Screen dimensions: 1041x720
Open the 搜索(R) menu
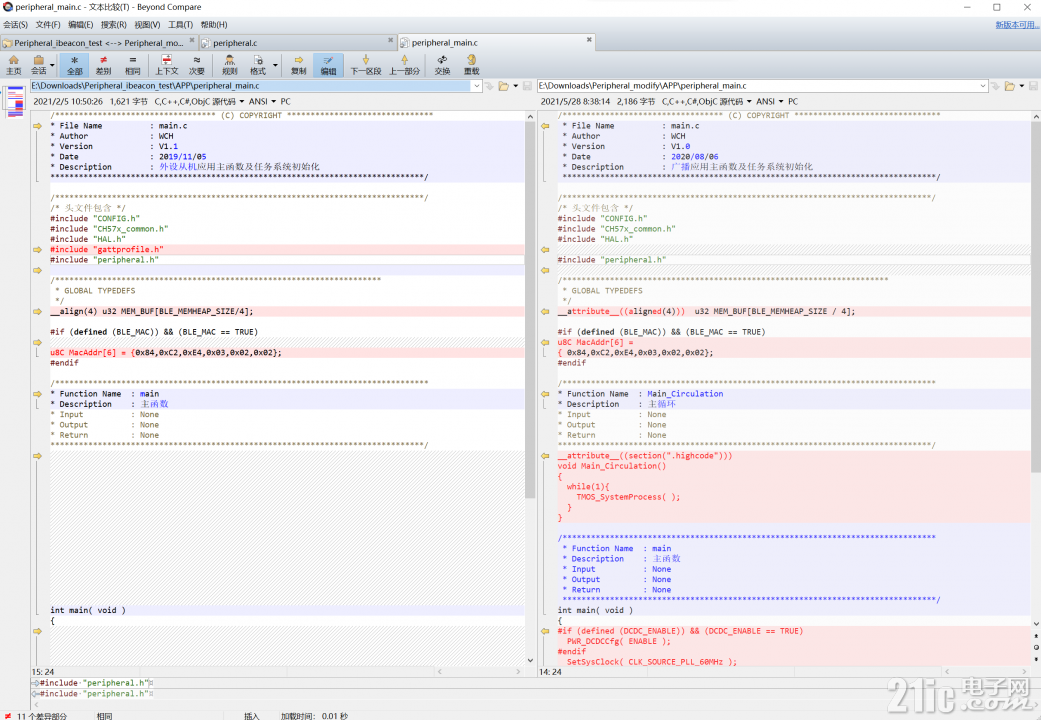click(x=114, y=25)
